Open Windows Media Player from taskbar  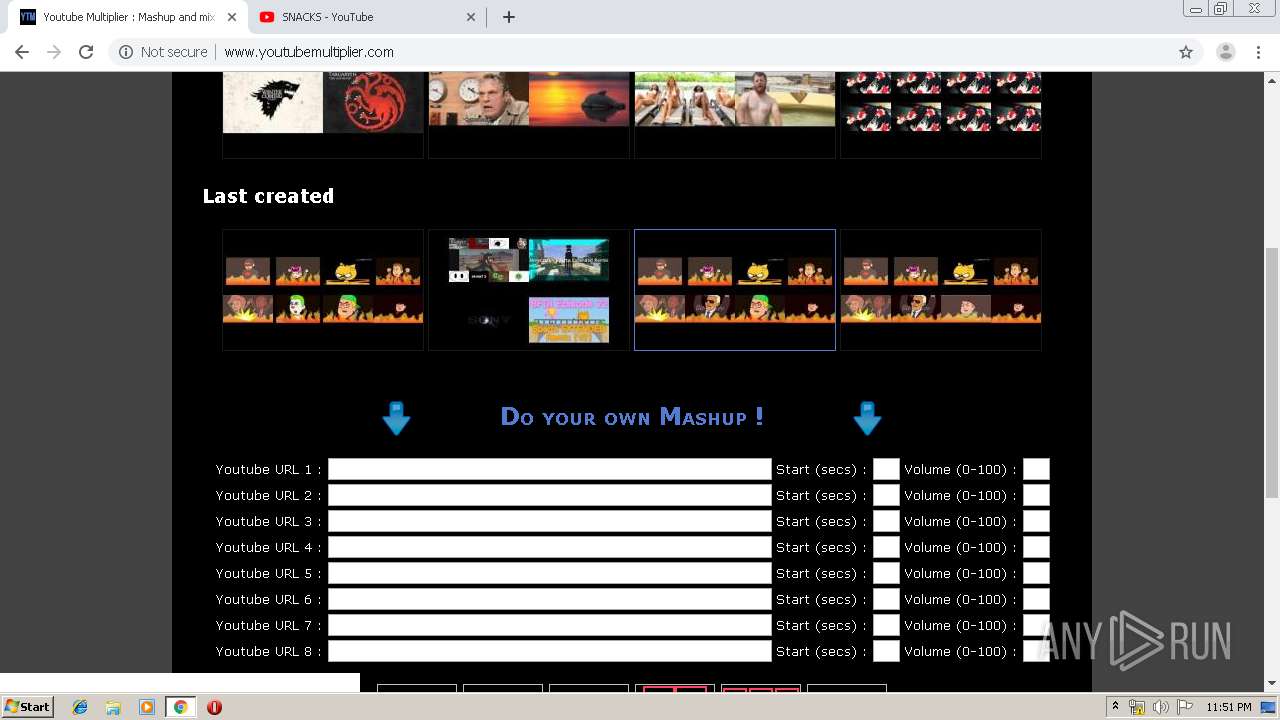pos(147,707)
